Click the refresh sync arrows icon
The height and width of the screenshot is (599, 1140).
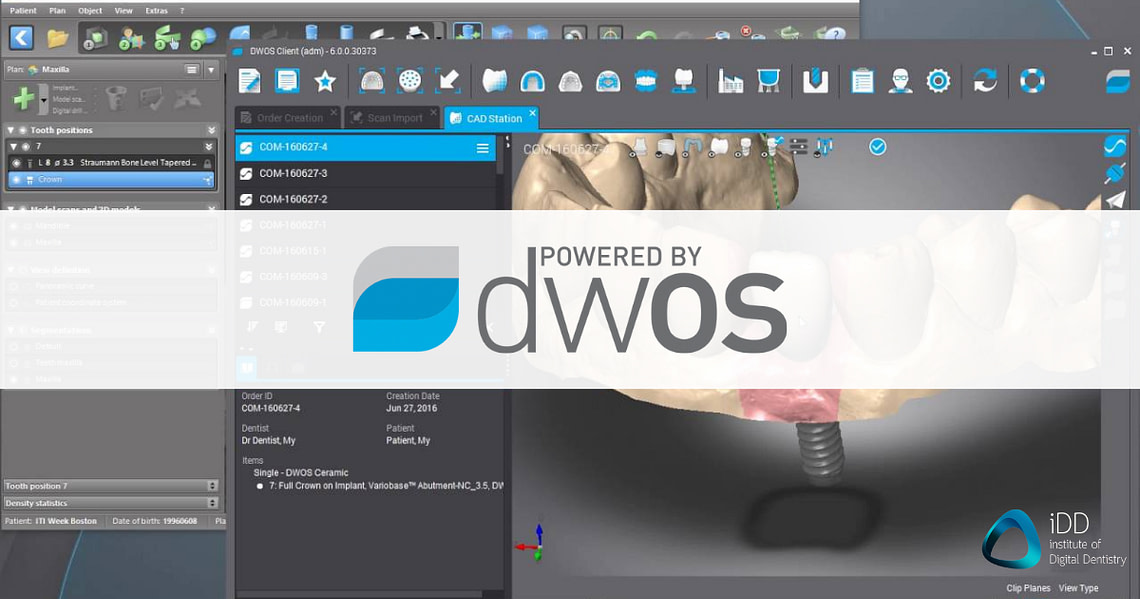tap(985, 81)
